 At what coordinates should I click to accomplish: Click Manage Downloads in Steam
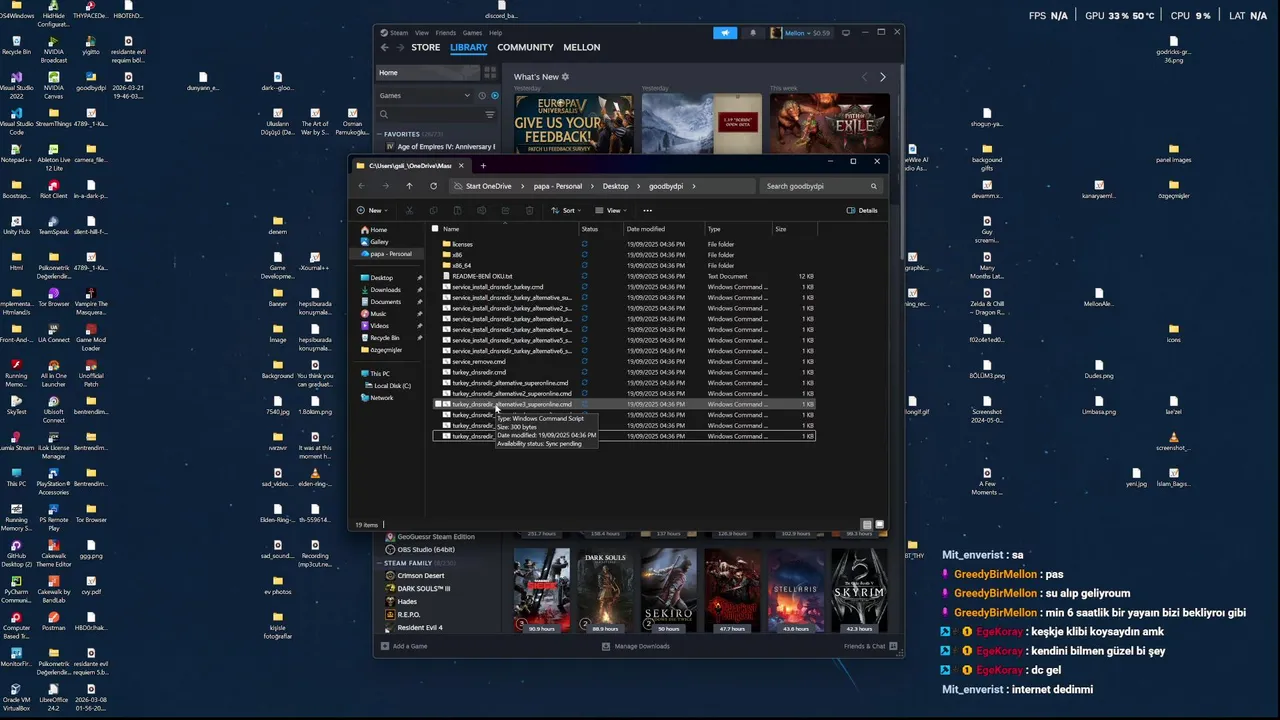tap(636, 646)
